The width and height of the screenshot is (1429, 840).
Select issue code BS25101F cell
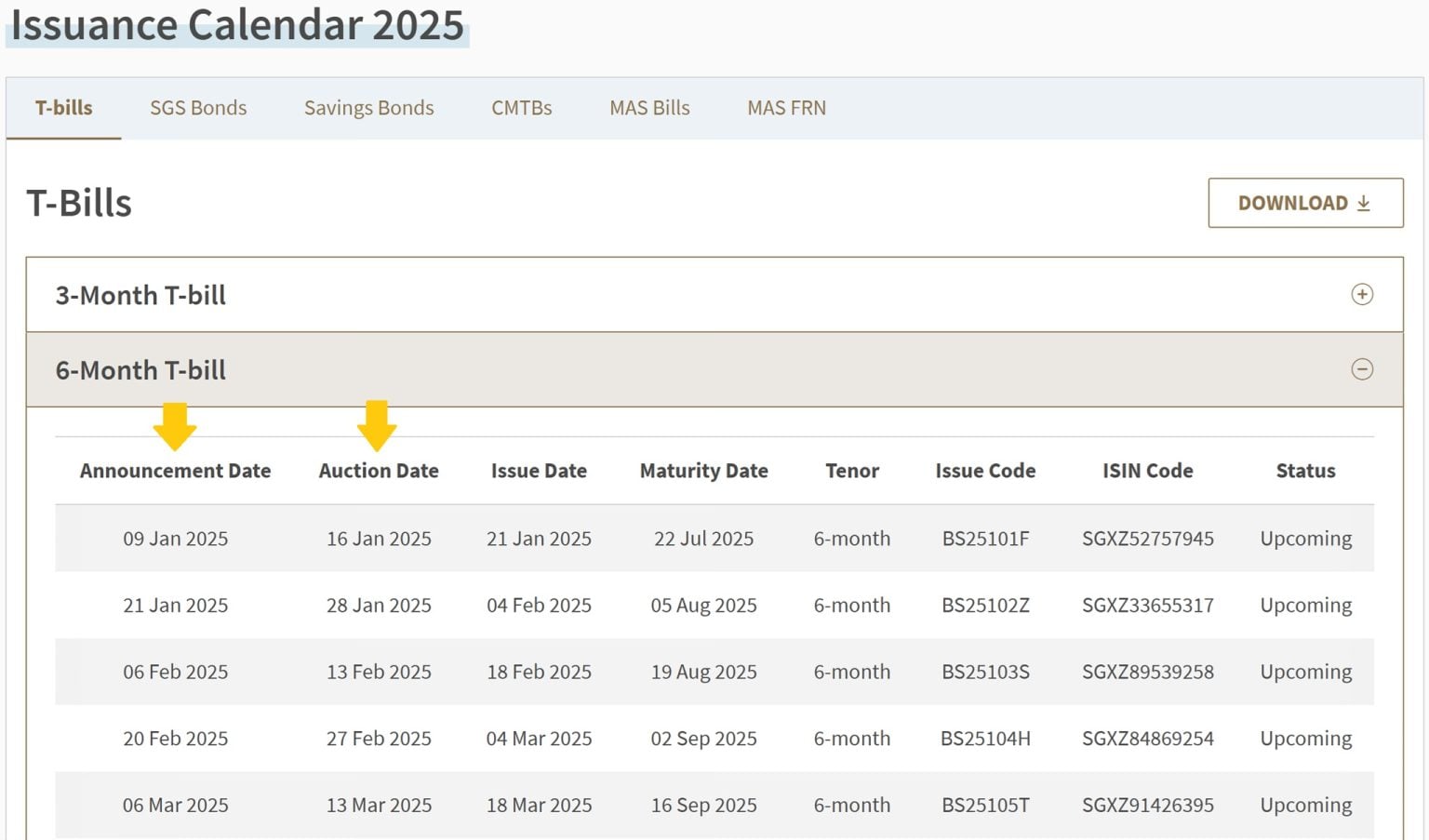pyautogui.click(x=985, y=539)
